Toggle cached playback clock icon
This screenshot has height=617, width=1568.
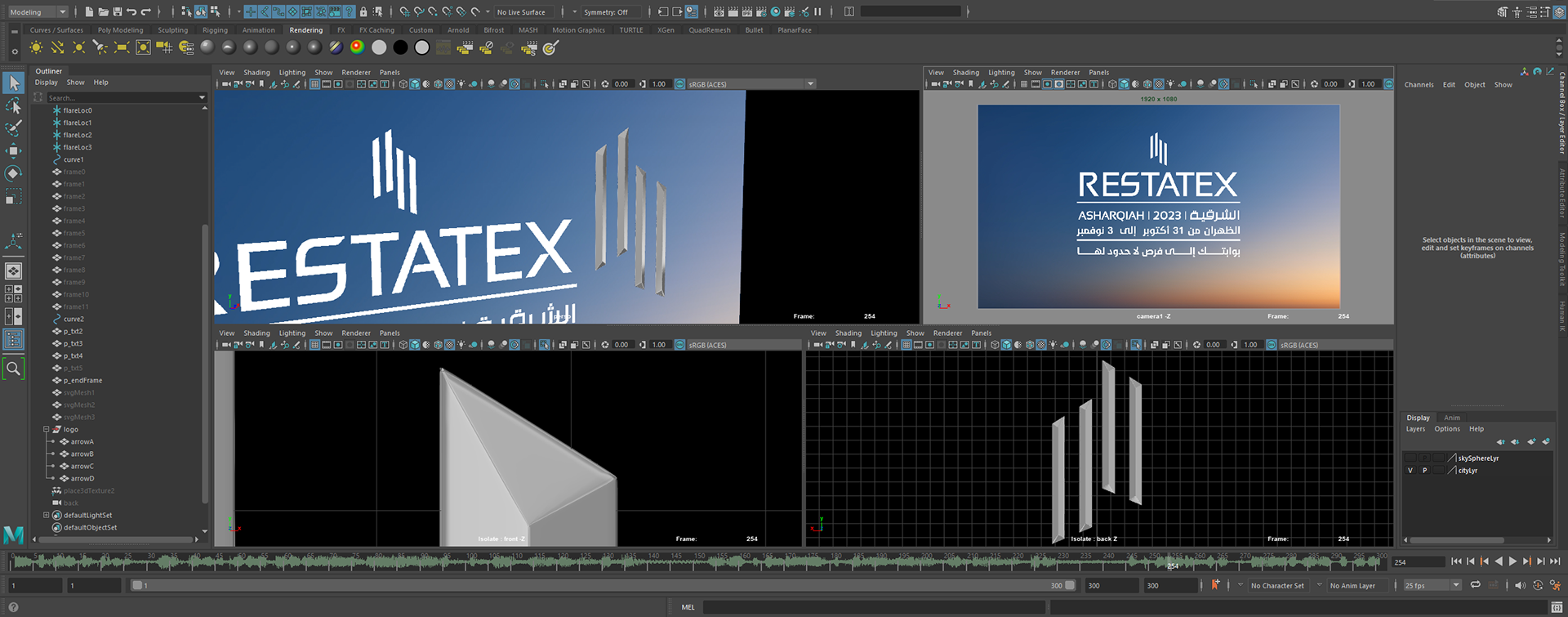pyautogui.click(x=1538, y=585)
